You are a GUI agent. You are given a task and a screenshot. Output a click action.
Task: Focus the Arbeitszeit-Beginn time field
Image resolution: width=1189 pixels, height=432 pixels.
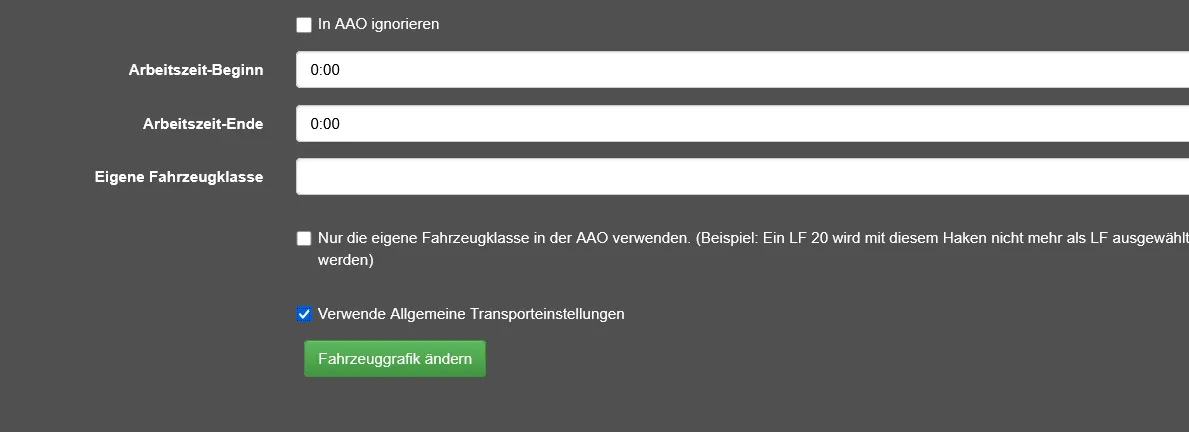point(742,70)
